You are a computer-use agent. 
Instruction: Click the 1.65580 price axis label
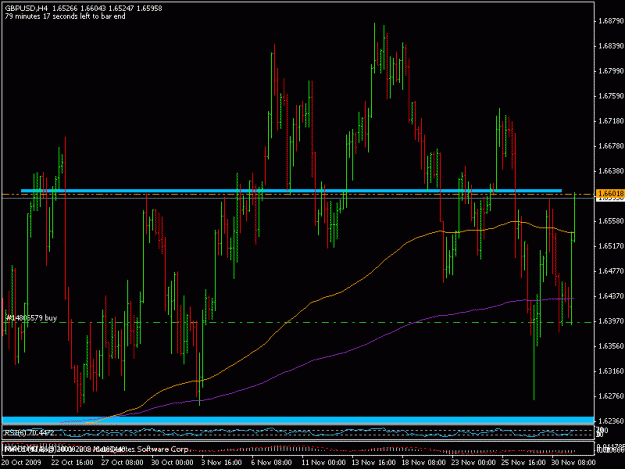tap(611, 221)
